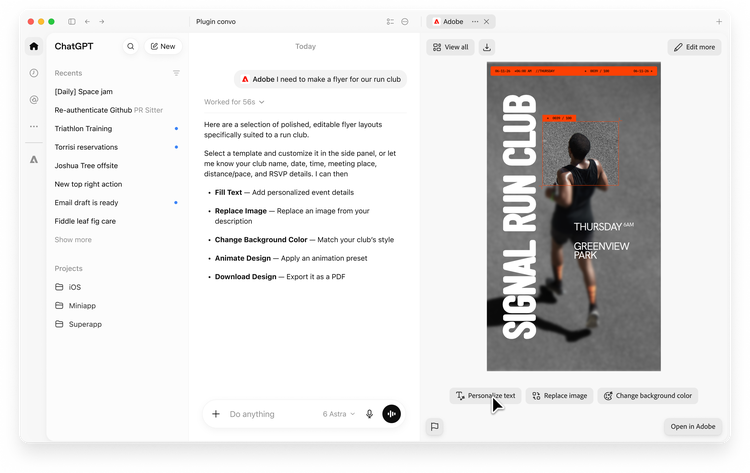
Task: Click the @ mentions icon in sidebar
Action: click(33, 99)
